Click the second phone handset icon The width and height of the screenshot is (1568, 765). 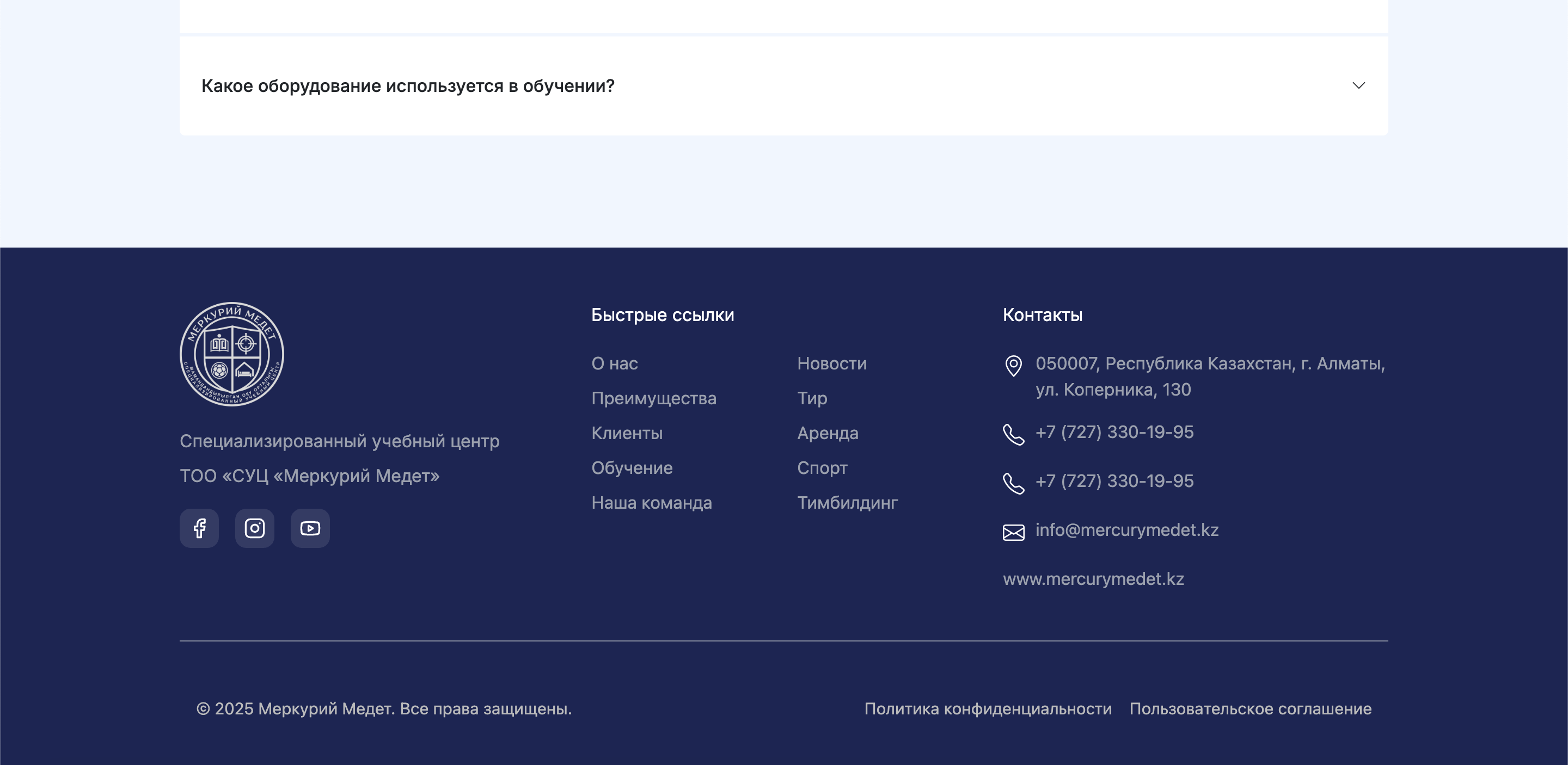click(1013, 483)
